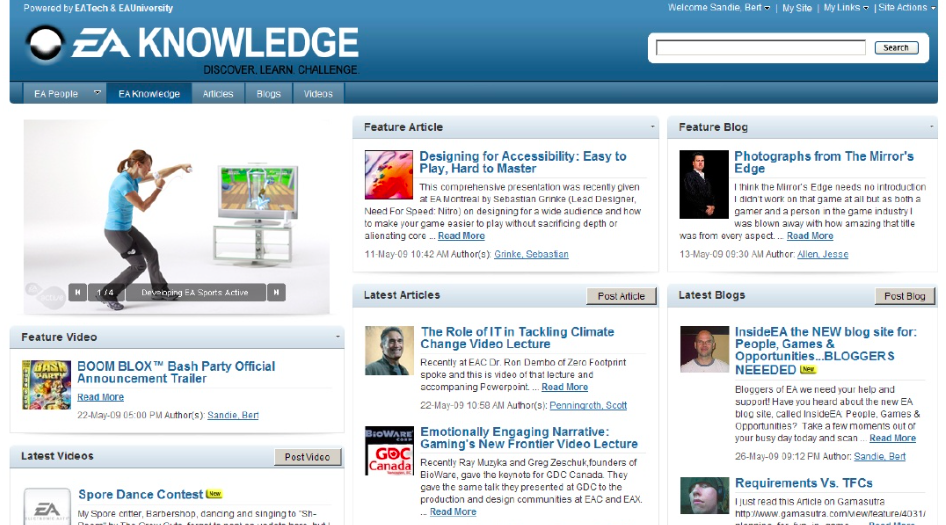This screenshot has width=946, height=525.
Task: Focus the search text field
Action: [x=760, y=48]
